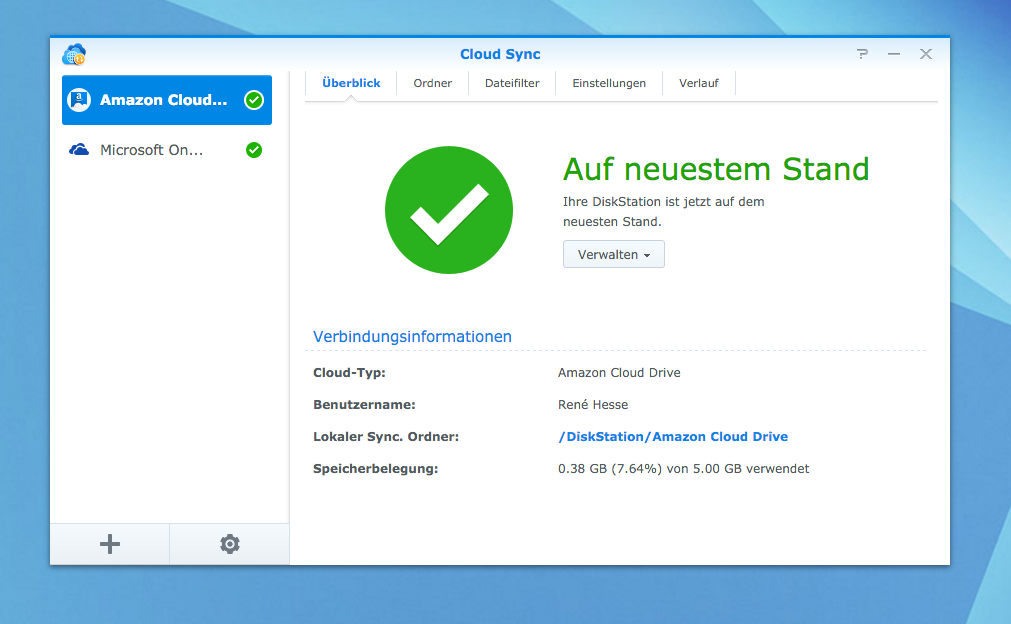Select the Amazon Cloud connection entry
Screen dimensions: 1011x624
[x=167, y=100]
